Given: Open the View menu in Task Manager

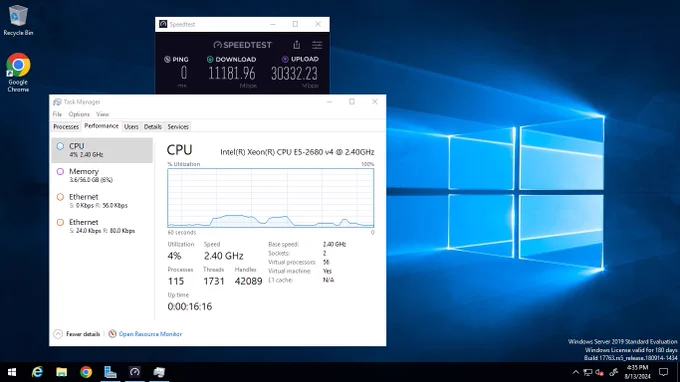Looking at the screenshot, I should coord(103,114).
